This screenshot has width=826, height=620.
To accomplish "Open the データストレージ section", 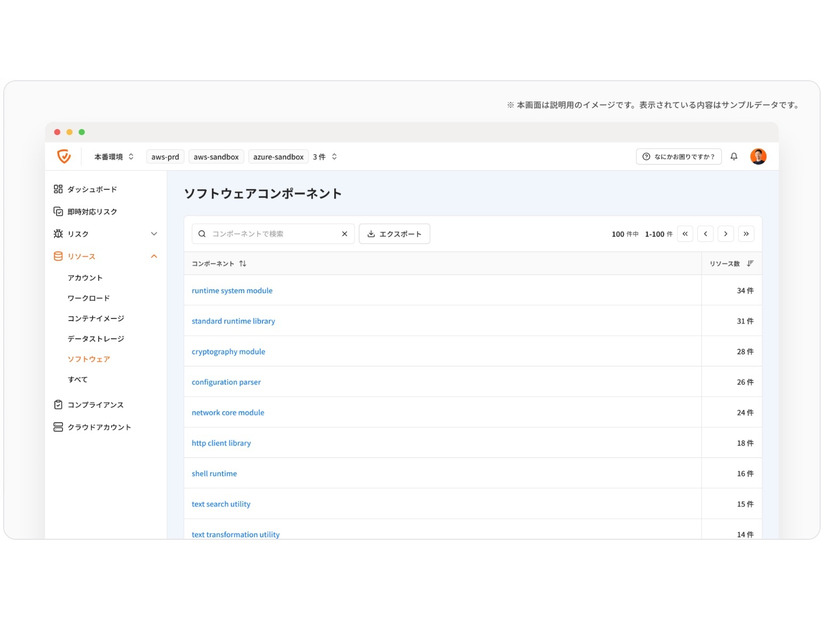I will point(99,338).
